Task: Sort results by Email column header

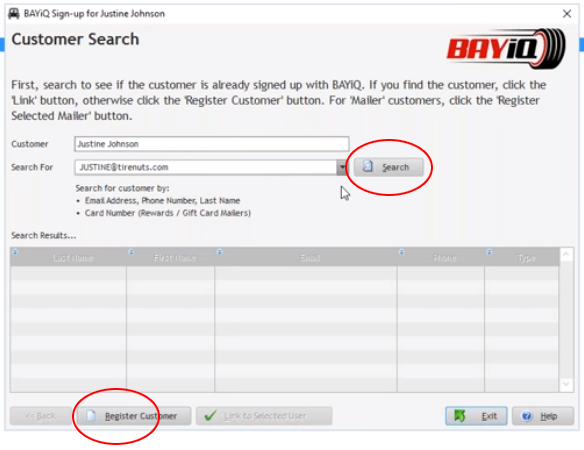Action: 310,258
